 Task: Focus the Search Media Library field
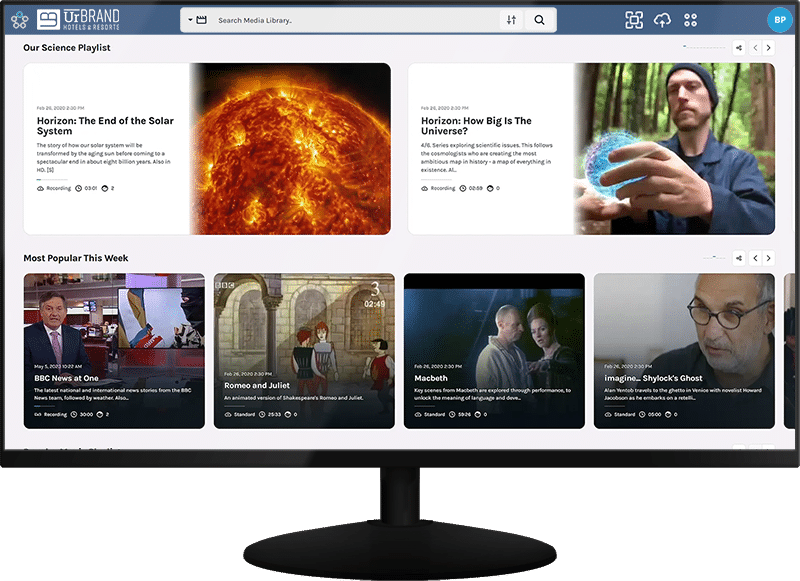[355, 20]
